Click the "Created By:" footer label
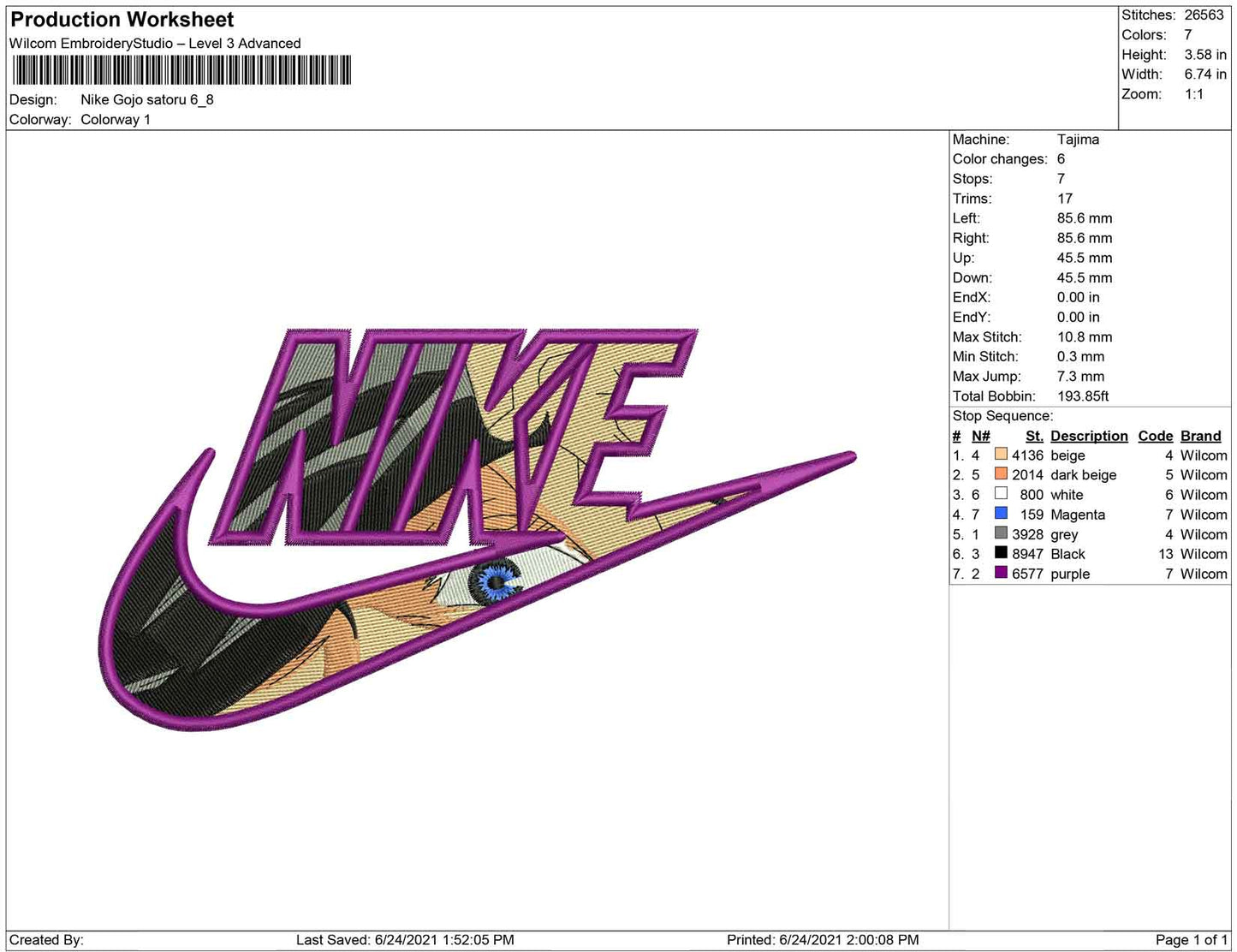 (46, 939)
